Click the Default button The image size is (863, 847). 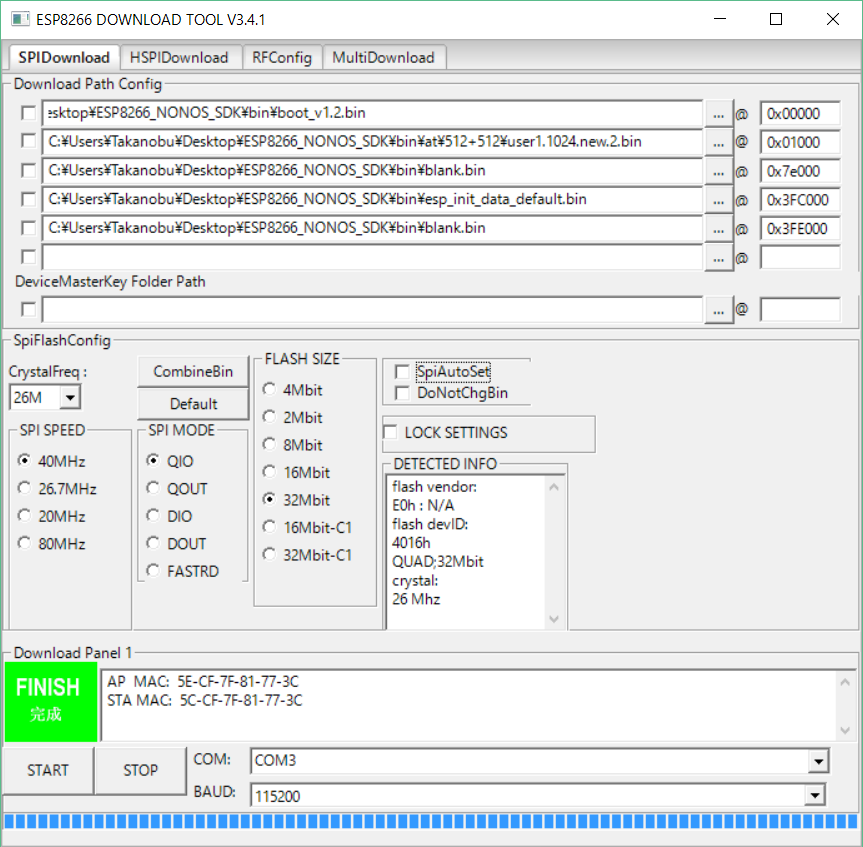[x=193, y=404]
